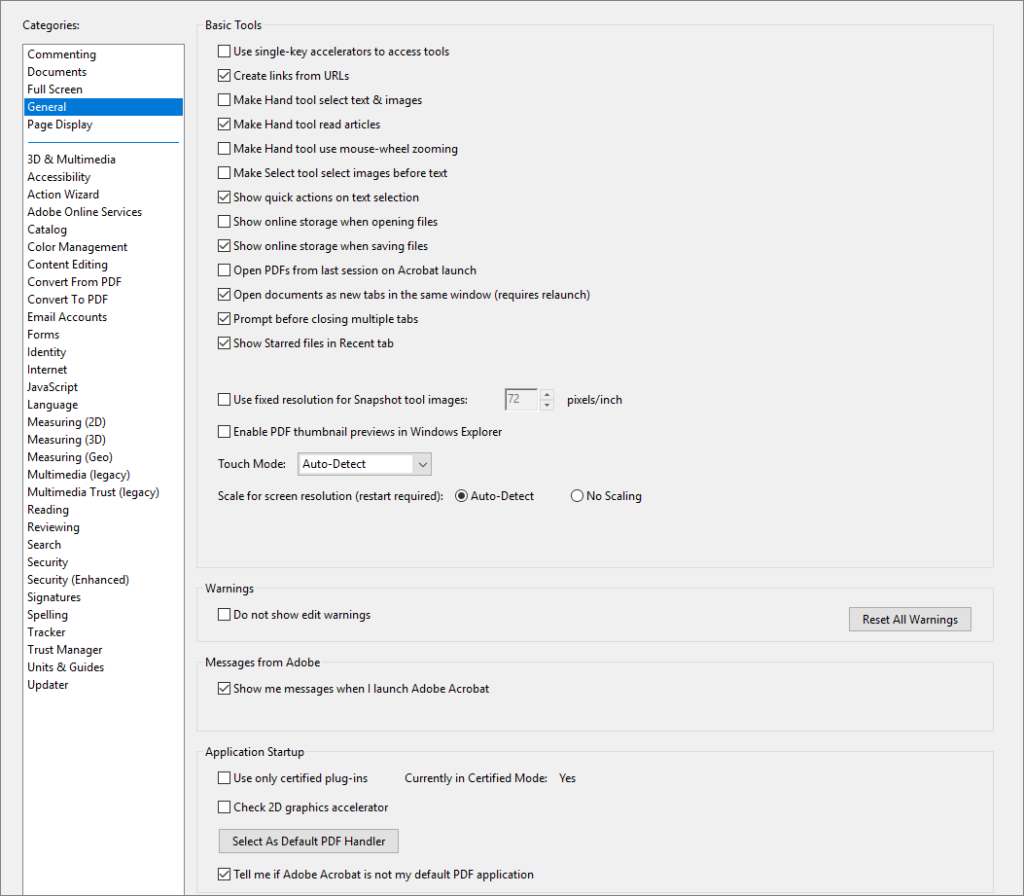Disable Prompt before closing multiple tabs
Image resolution: width=1024 pixels, height=896 pixels.
pyautogui.click(x=223, y=319)
